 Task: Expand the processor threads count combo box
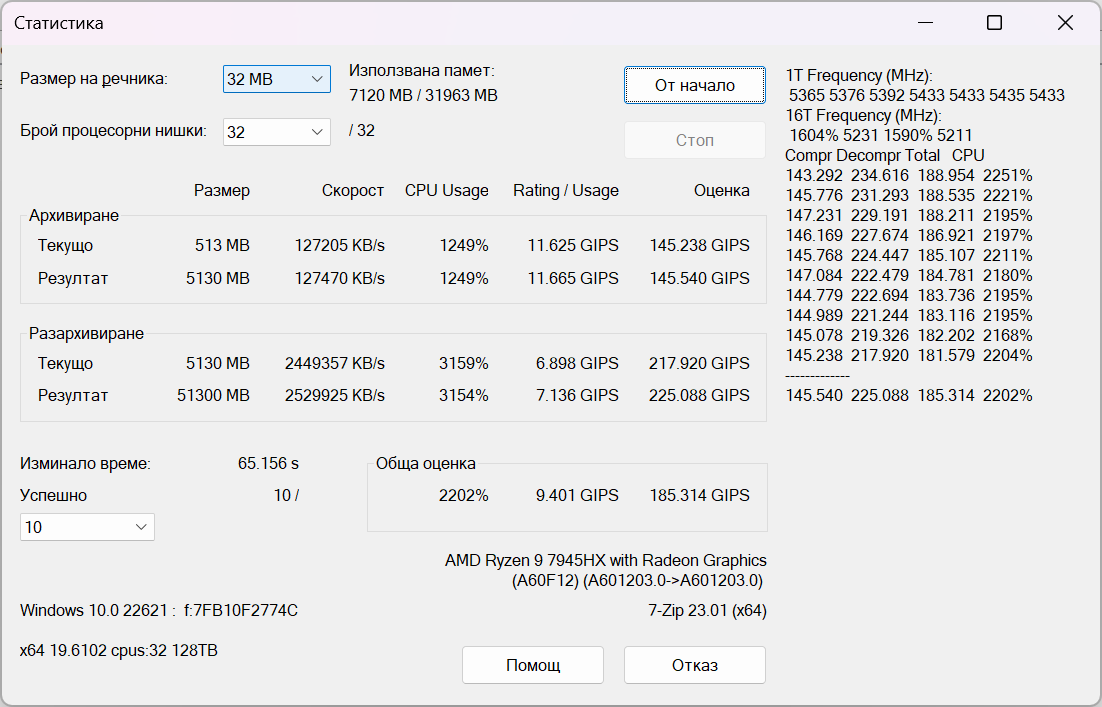[x=276, y=132]
